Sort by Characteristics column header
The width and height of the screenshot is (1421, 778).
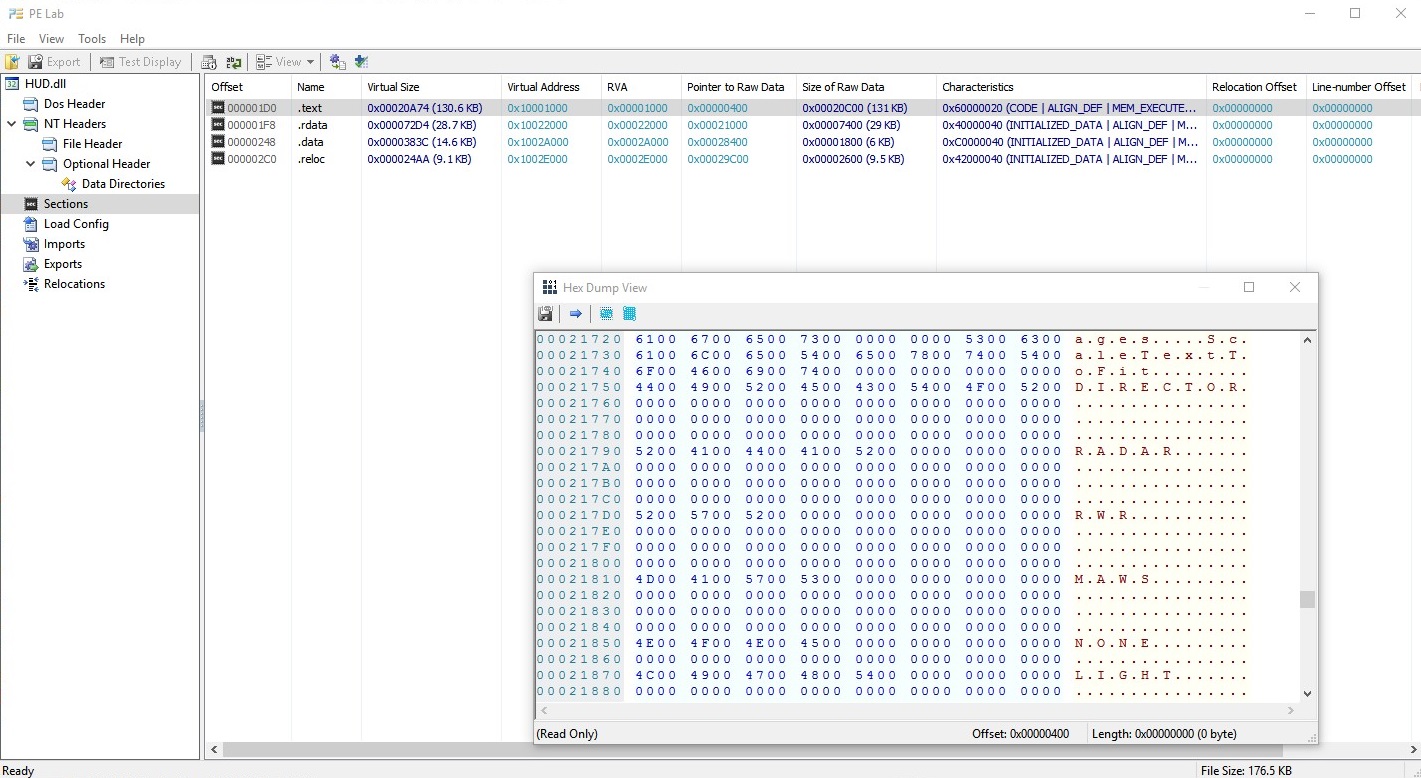tap(1070, 87)
